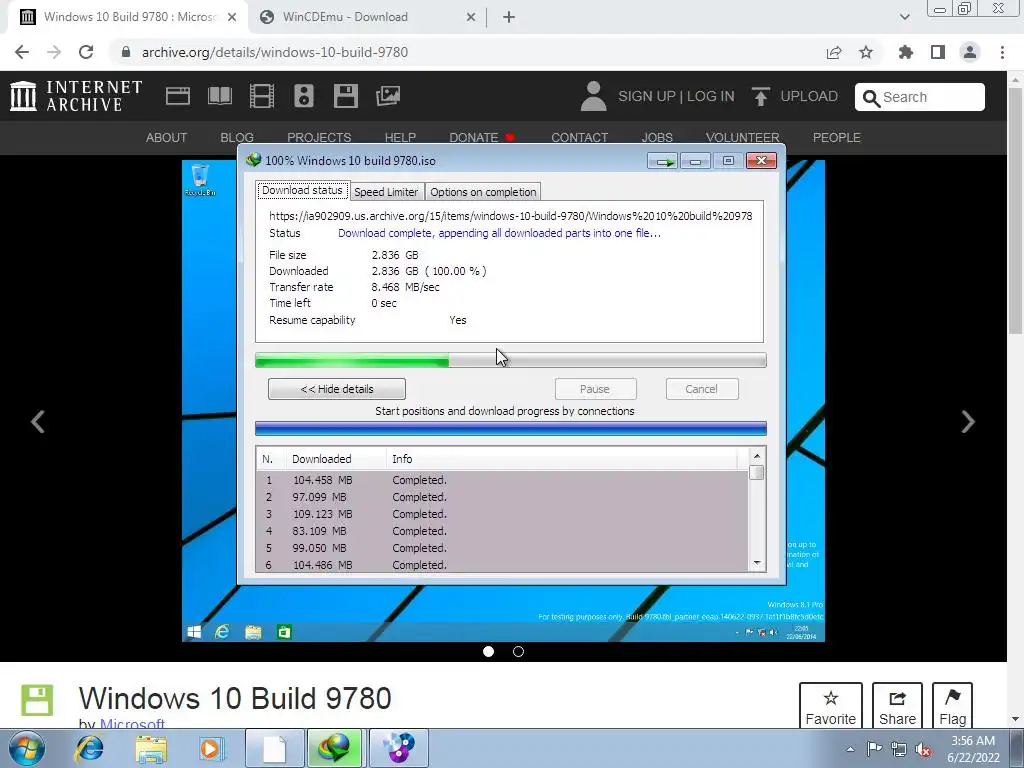Click the connections list scrollbar thumb
The height and width of the screenshot is (768, 1024).
pyautogui.click(x=757, y=472)
